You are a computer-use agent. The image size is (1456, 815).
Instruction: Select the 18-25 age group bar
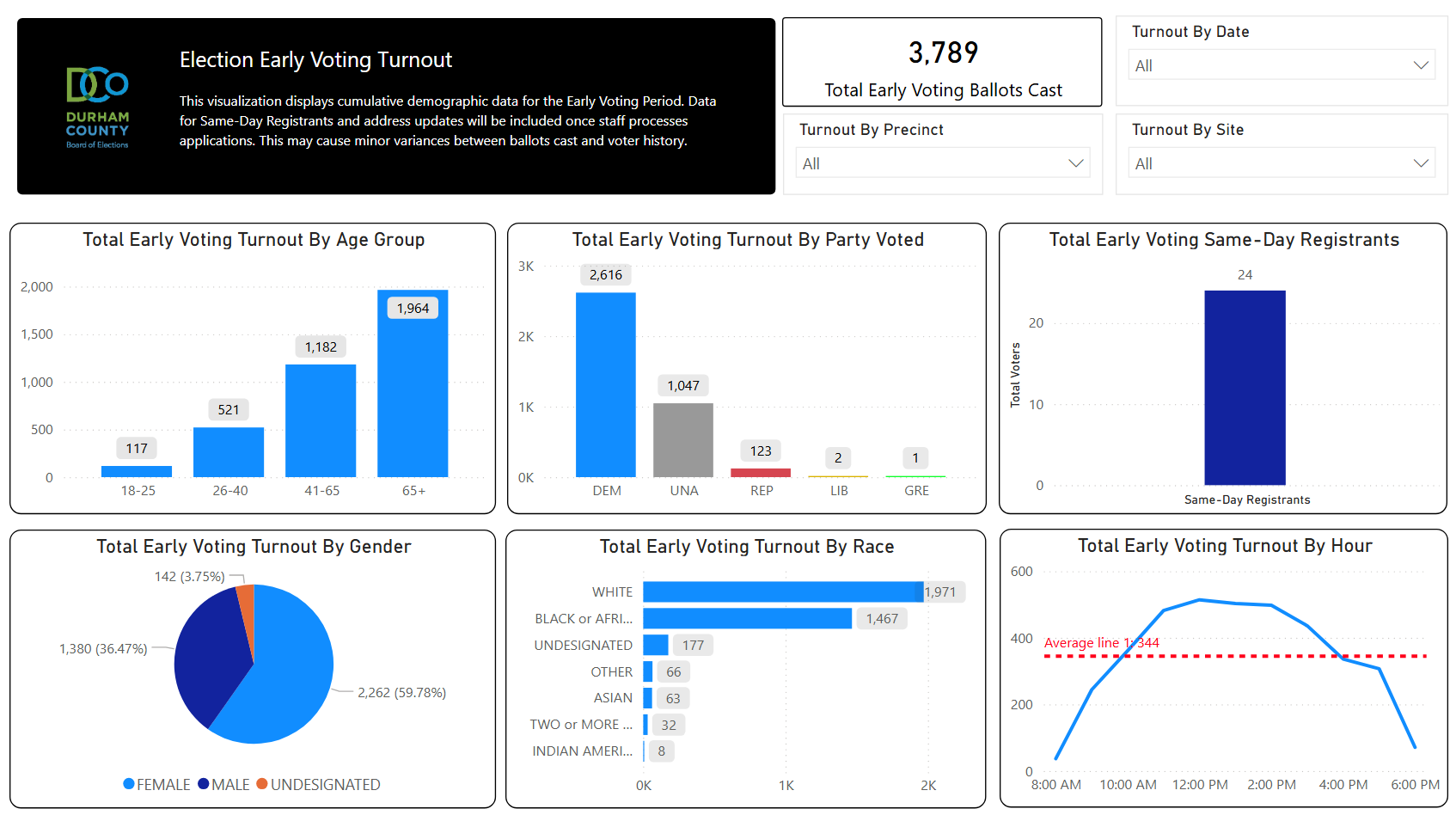136,471
